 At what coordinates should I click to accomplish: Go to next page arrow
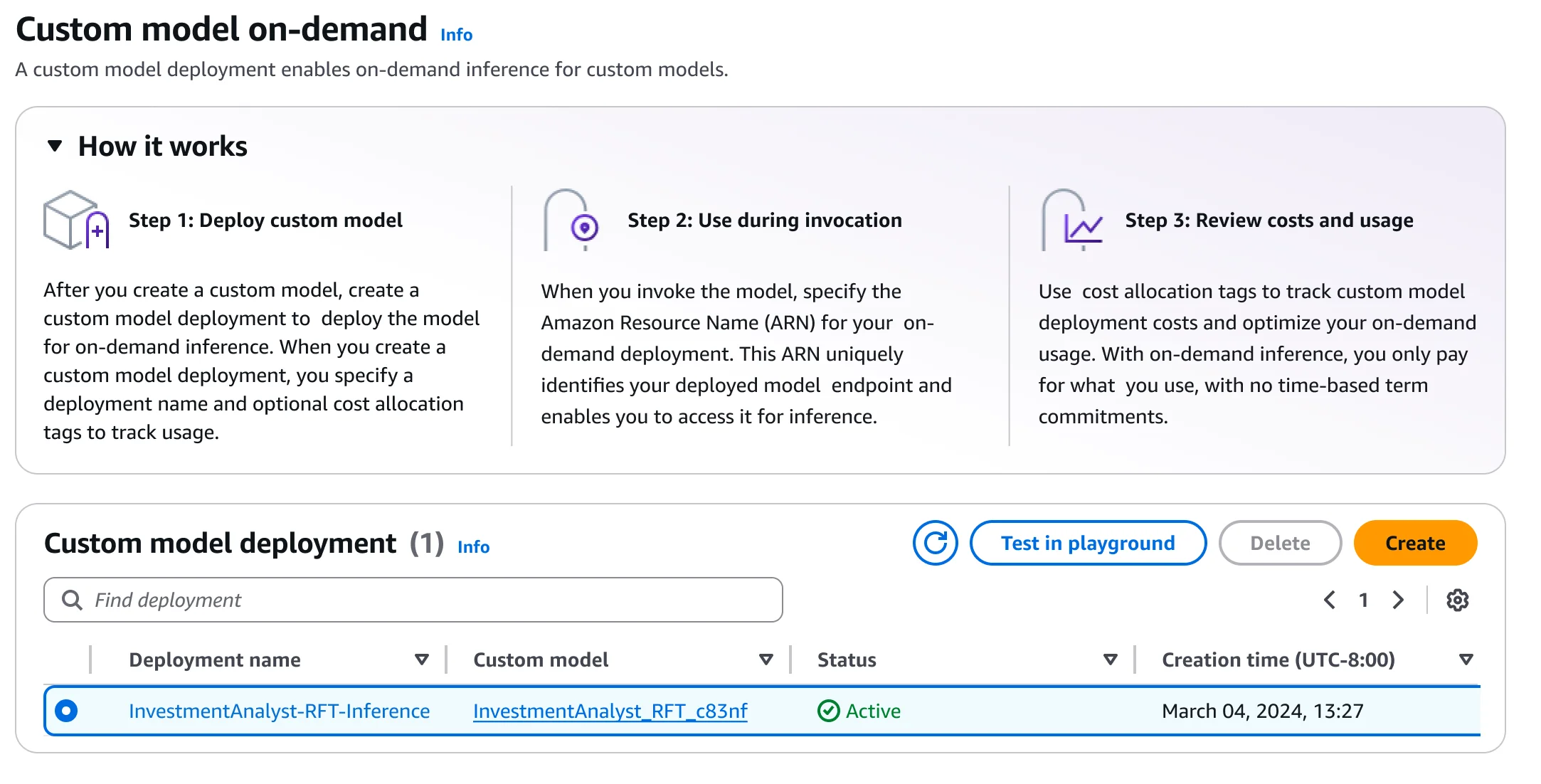[x=1398, y=600]
